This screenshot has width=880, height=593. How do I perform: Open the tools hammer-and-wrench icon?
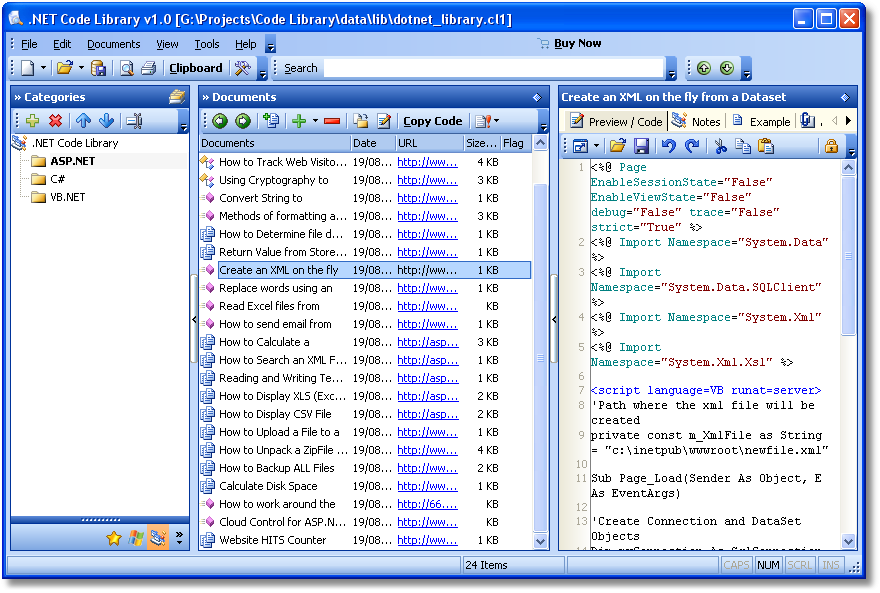point(242,68)
